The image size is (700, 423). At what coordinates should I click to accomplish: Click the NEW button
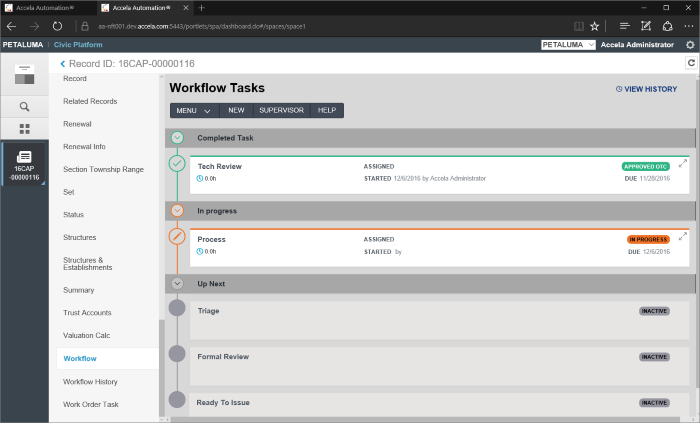(x=236, y=110)
